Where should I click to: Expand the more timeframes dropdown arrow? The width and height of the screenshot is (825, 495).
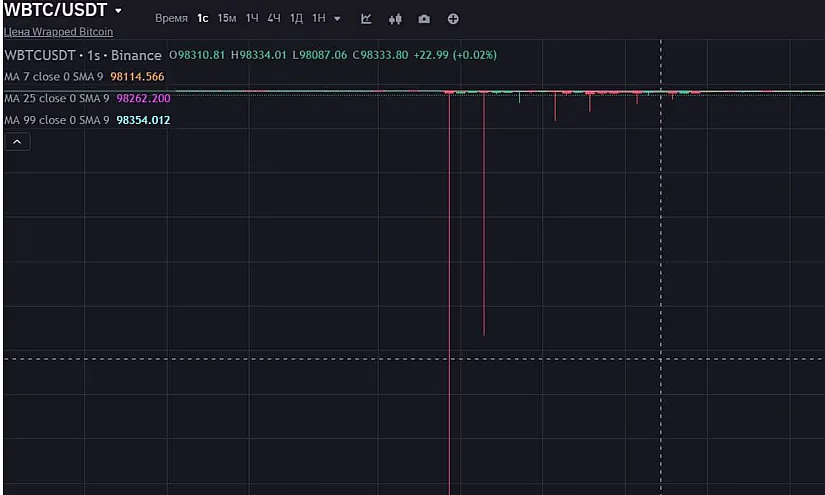tap(337, 19)
